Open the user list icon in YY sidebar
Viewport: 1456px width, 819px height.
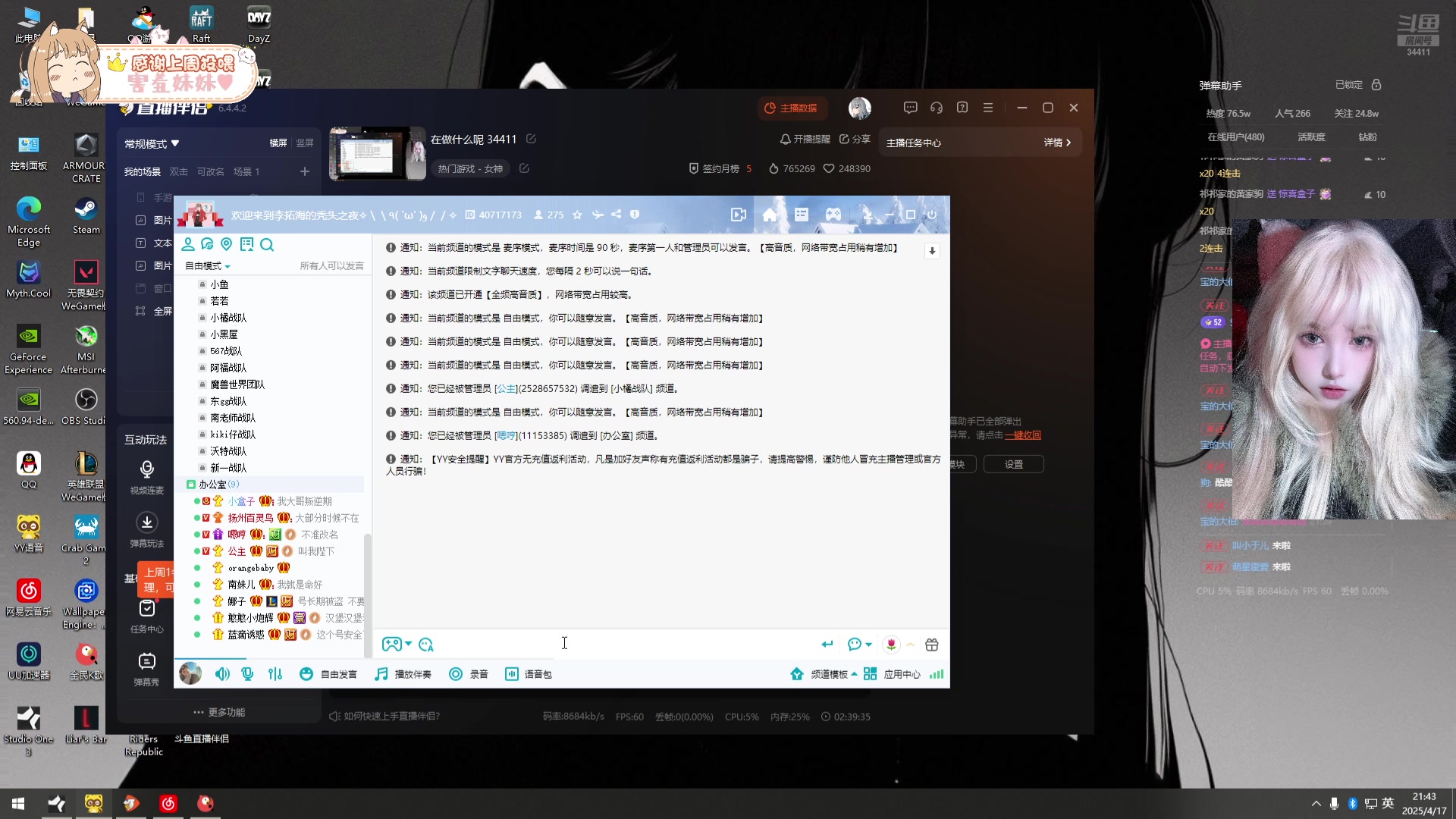pos(187,244)
